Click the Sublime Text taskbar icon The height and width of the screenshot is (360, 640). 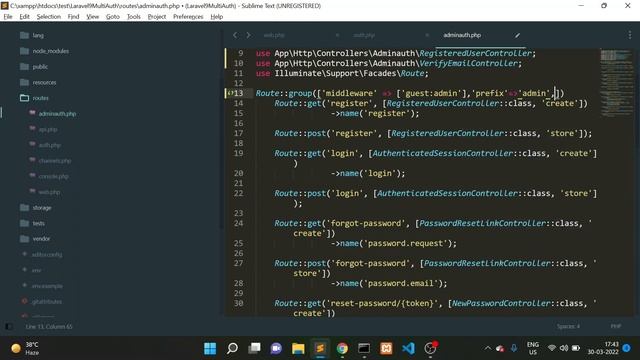pyautogui.click(x=320, y=348)
